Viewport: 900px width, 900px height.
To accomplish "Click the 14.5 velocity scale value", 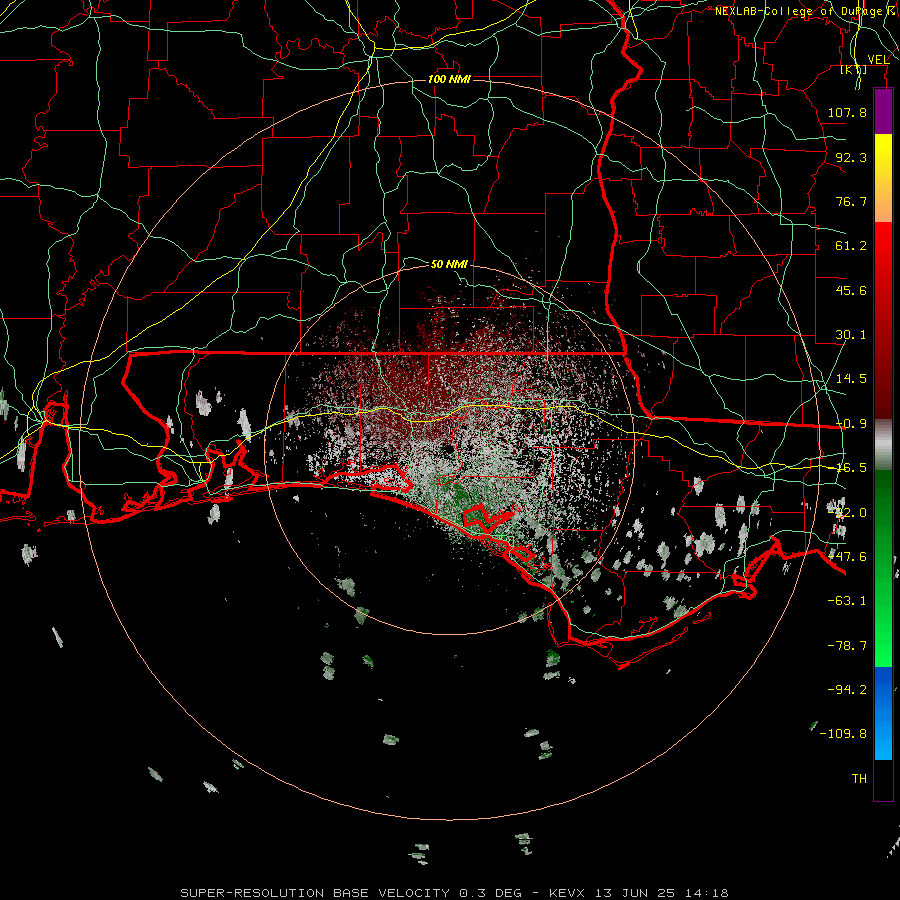I will pyautogui.click(x=851, y=379).
